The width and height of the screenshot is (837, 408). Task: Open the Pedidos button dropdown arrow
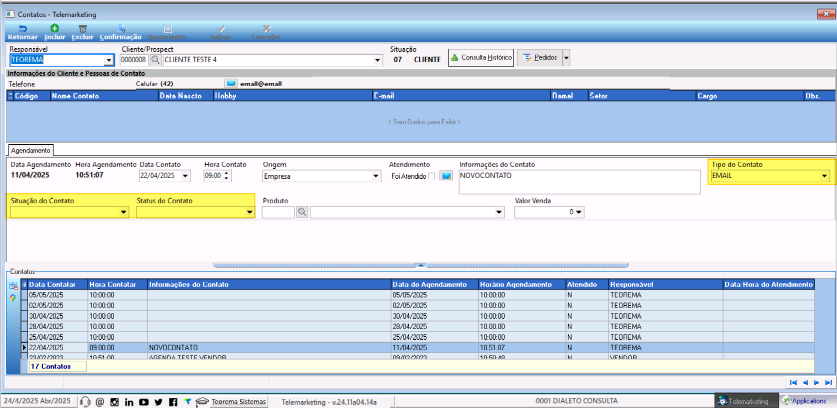pyautogui.click(x=565, y=57)
